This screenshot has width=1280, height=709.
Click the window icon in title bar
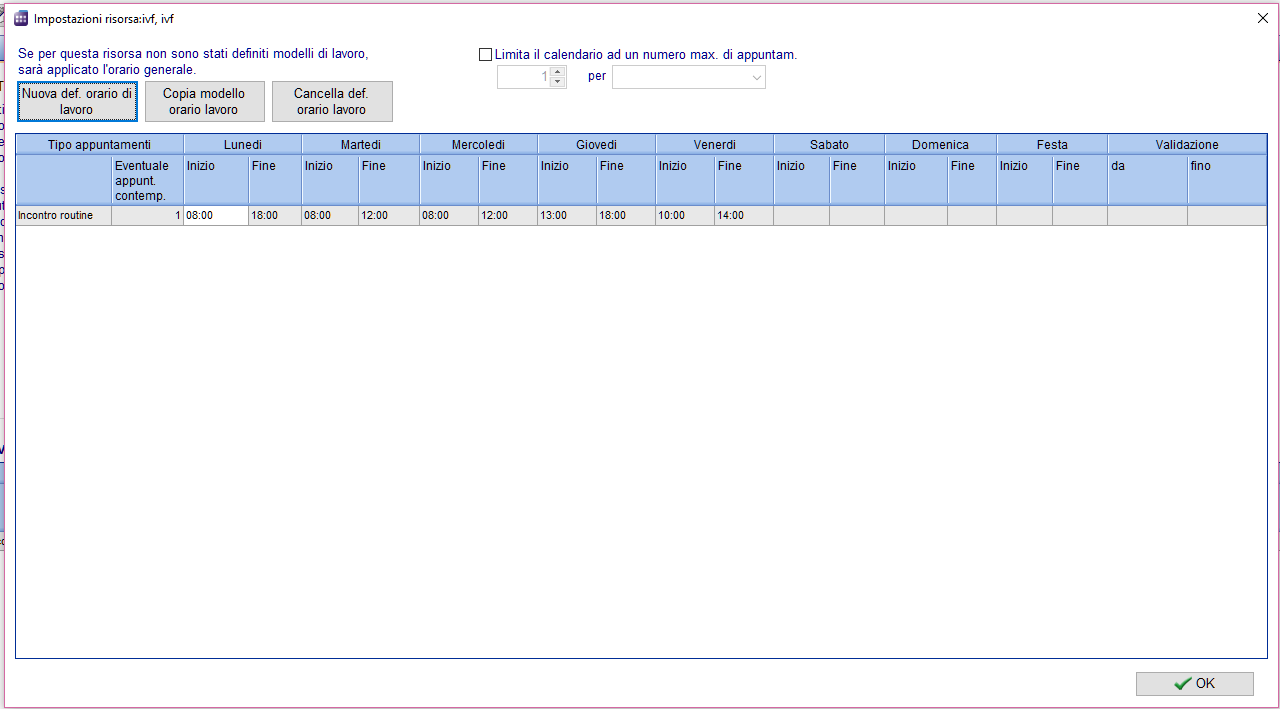tap(21, 18)
